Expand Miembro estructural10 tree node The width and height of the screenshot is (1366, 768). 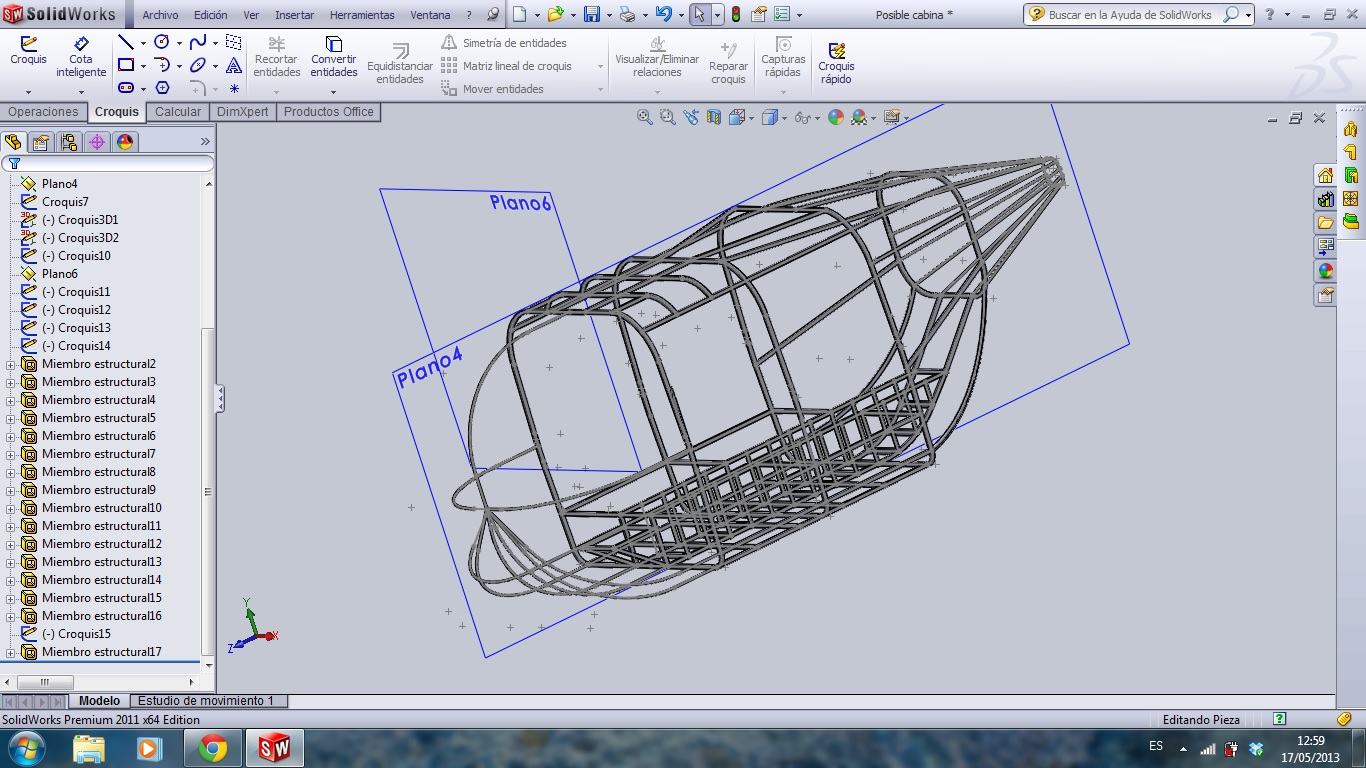click(x=11, y=508)
